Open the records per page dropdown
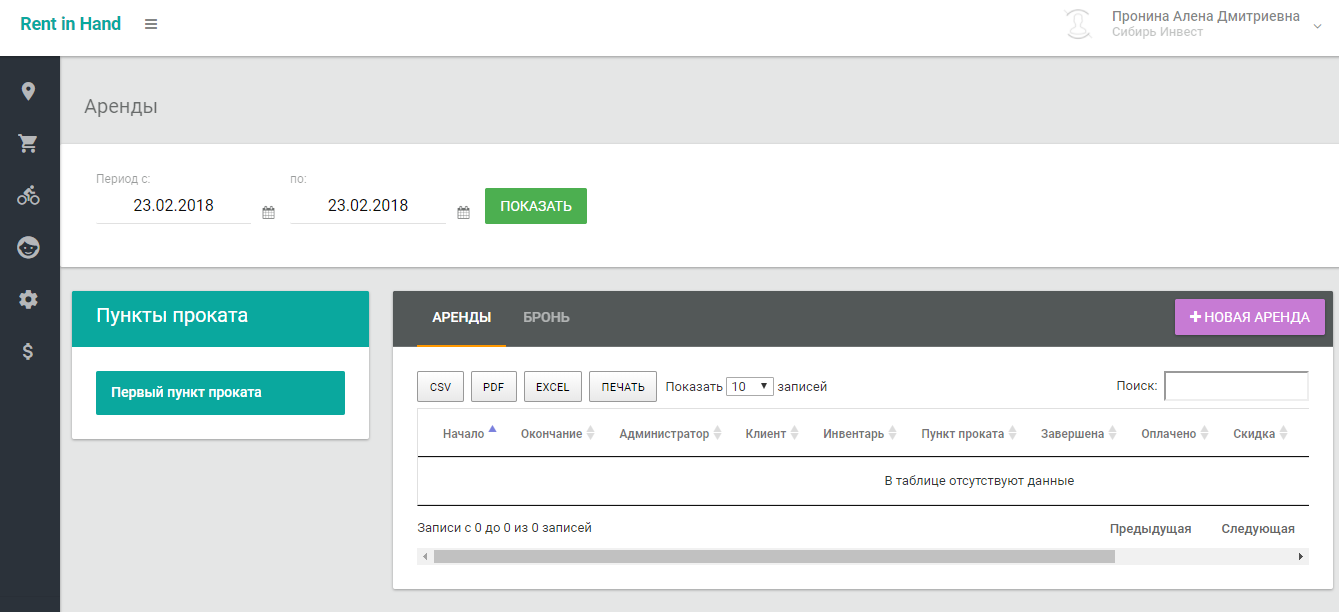This screenshot has height=612, width=1339. (x=750, y=386)
